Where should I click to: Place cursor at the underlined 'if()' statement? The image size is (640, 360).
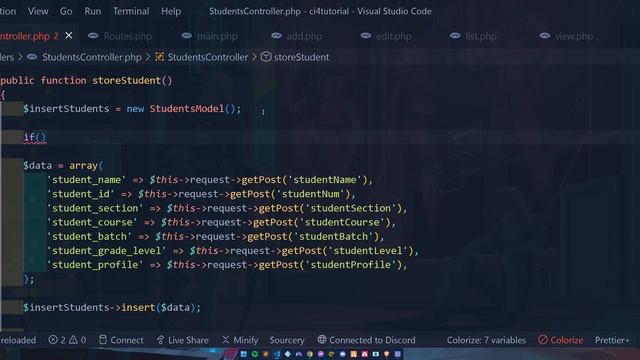35,137
